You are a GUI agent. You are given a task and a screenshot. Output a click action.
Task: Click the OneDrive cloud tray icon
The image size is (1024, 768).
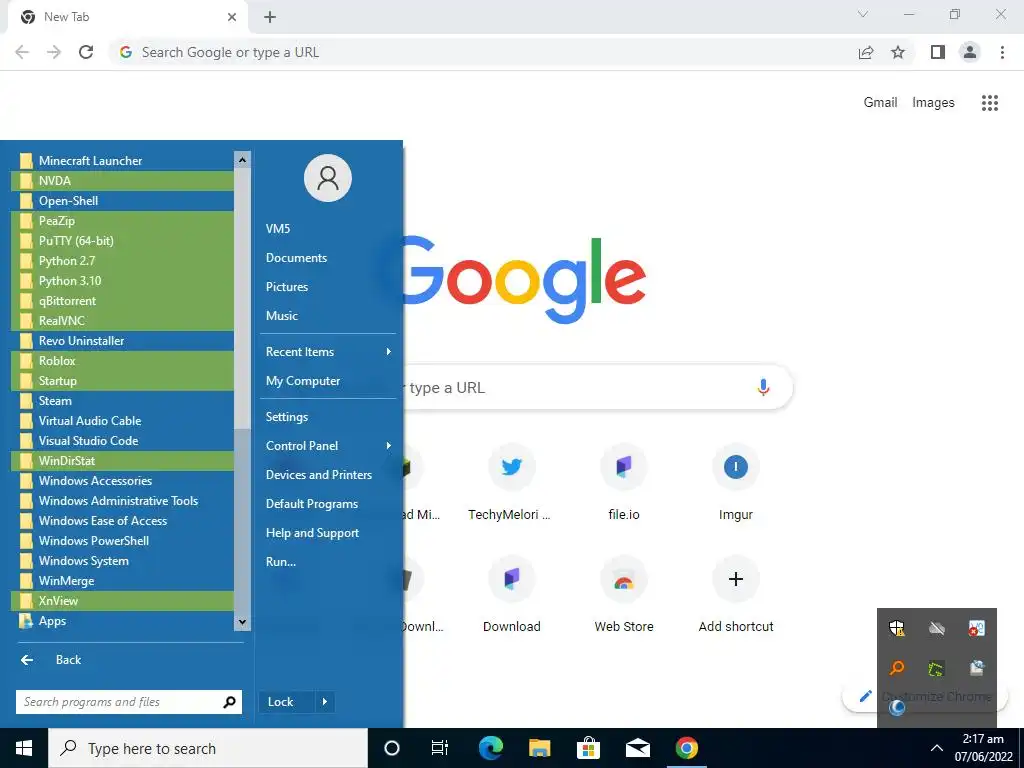coord(936,628)
